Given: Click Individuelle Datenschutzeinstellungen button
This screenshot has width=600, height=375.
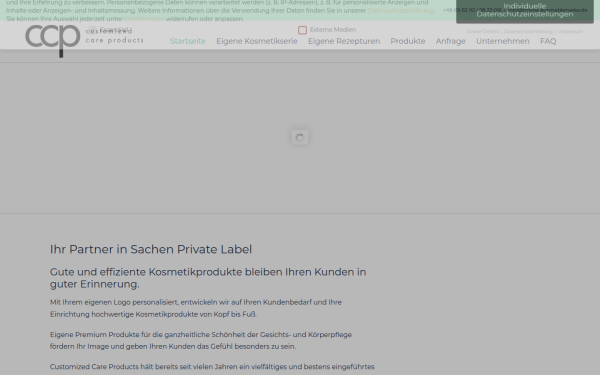Looking at the screenshot, I should click(x=525, y=10).
